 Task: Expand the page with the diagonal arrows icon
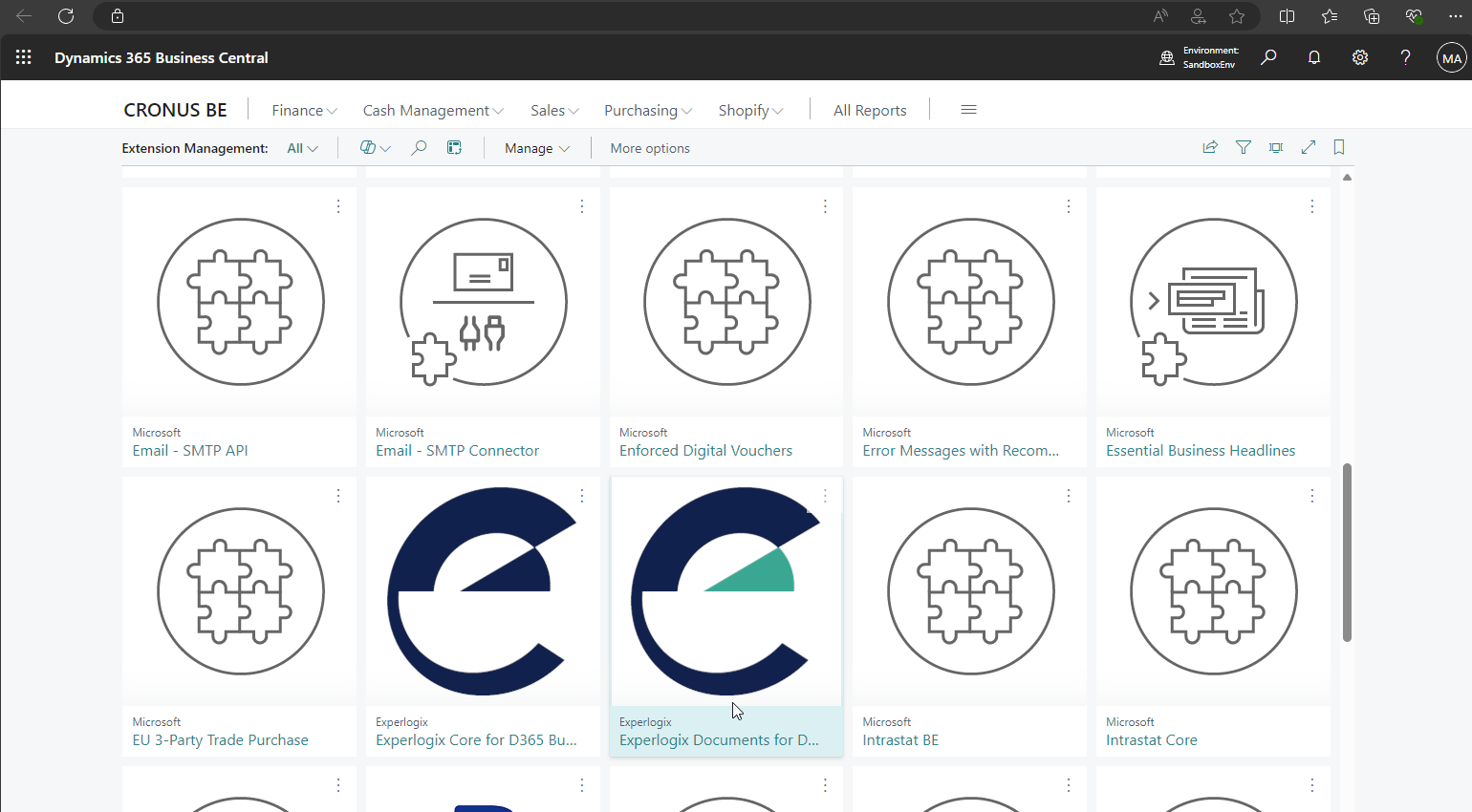coord(1309,147)
